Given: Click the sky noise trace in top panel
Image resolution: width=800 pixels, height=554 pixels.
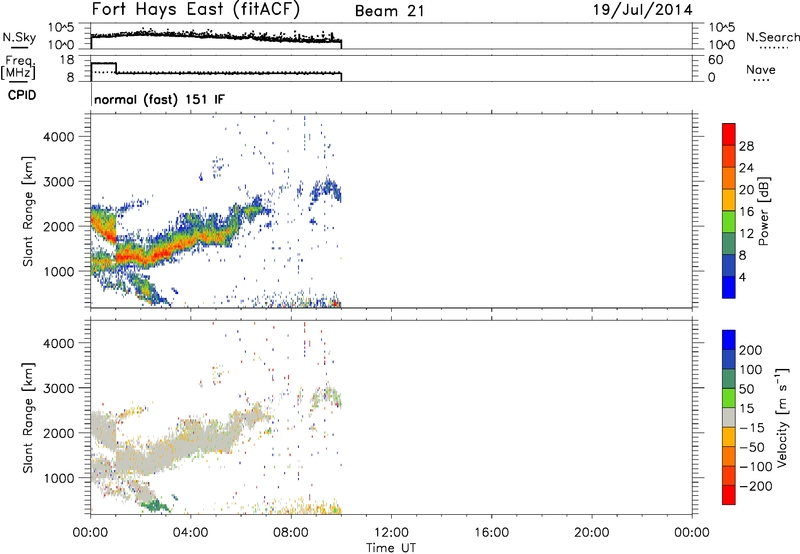Looking at the screenshot, I should [216, 36].
